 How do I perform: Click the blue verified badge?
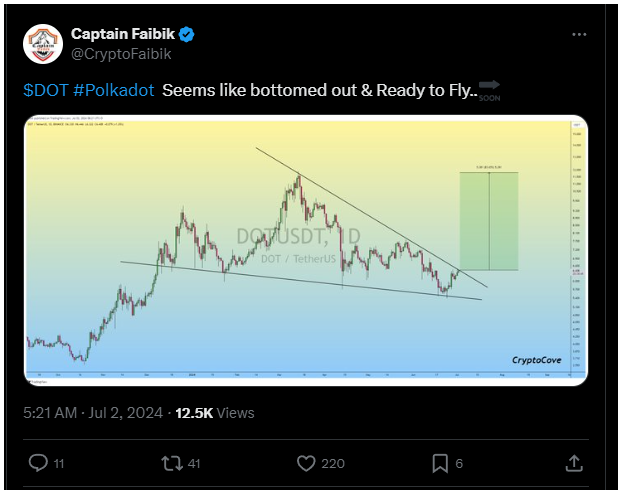(x=186, y=35)
